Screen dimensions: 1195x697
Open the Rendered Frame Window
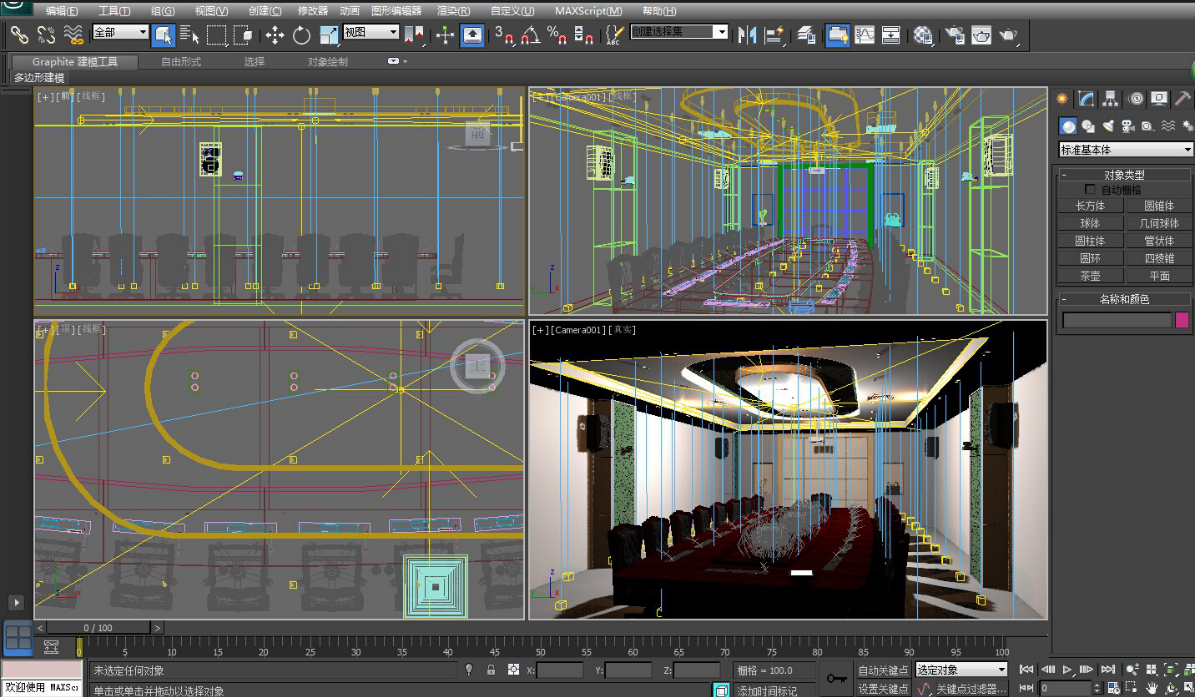click(x=982, y=34)
